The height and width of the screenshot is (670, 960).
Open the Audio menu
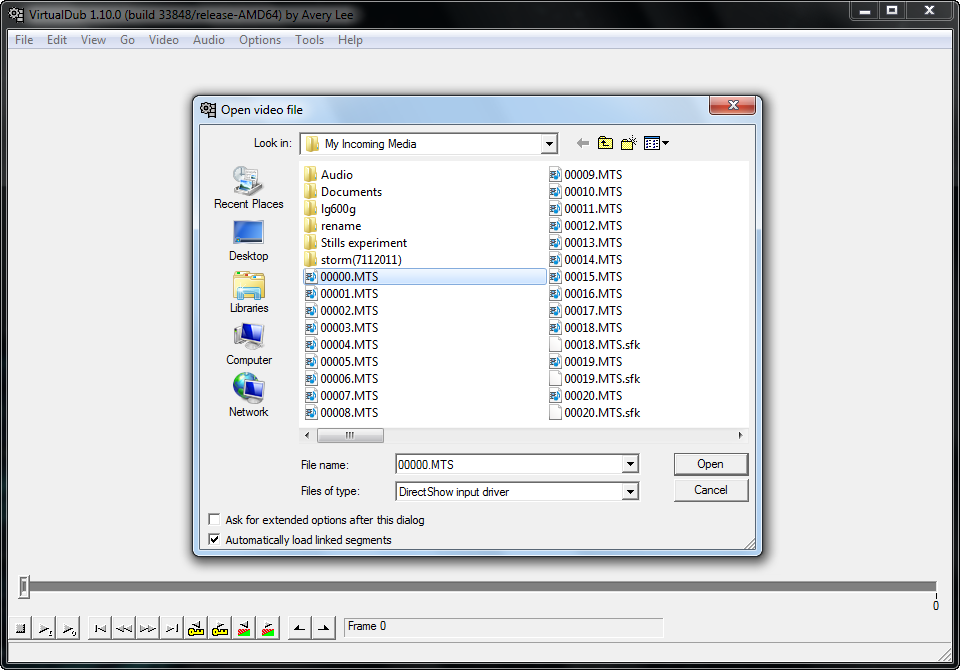(x=209, y=40)
